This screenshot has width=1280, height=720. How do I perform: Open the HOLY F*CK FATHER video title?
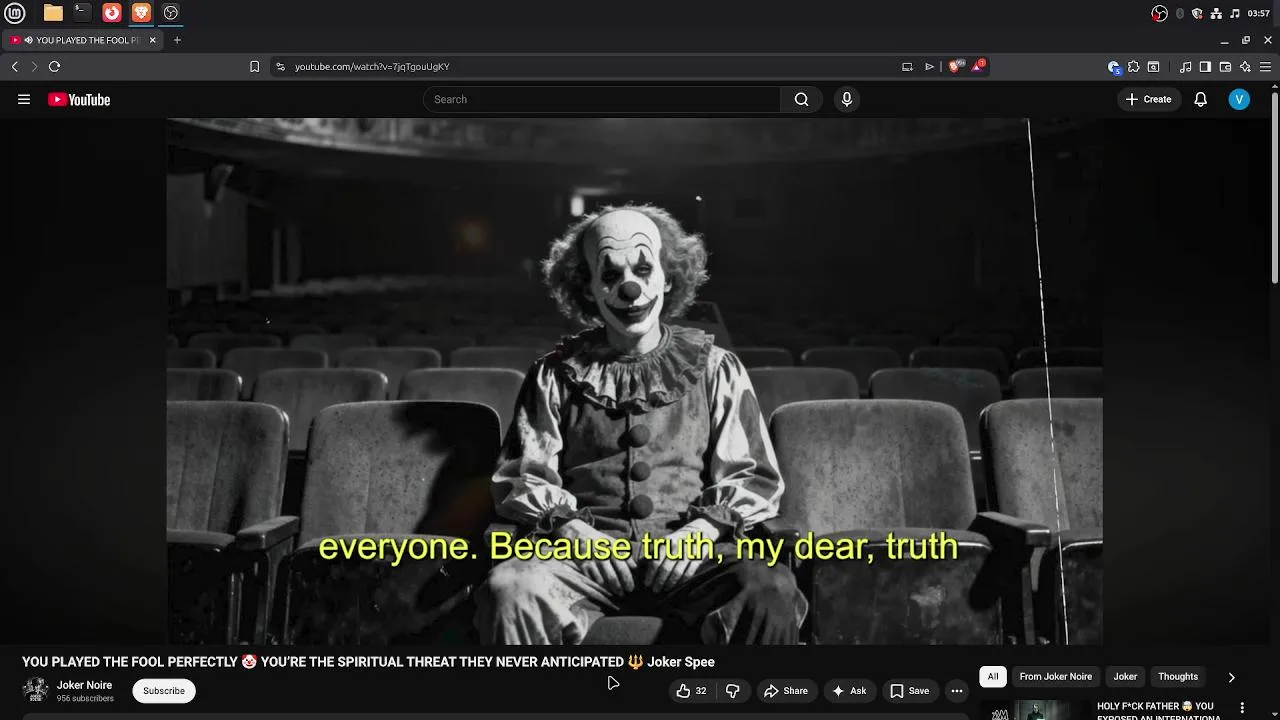point(1156,711)
